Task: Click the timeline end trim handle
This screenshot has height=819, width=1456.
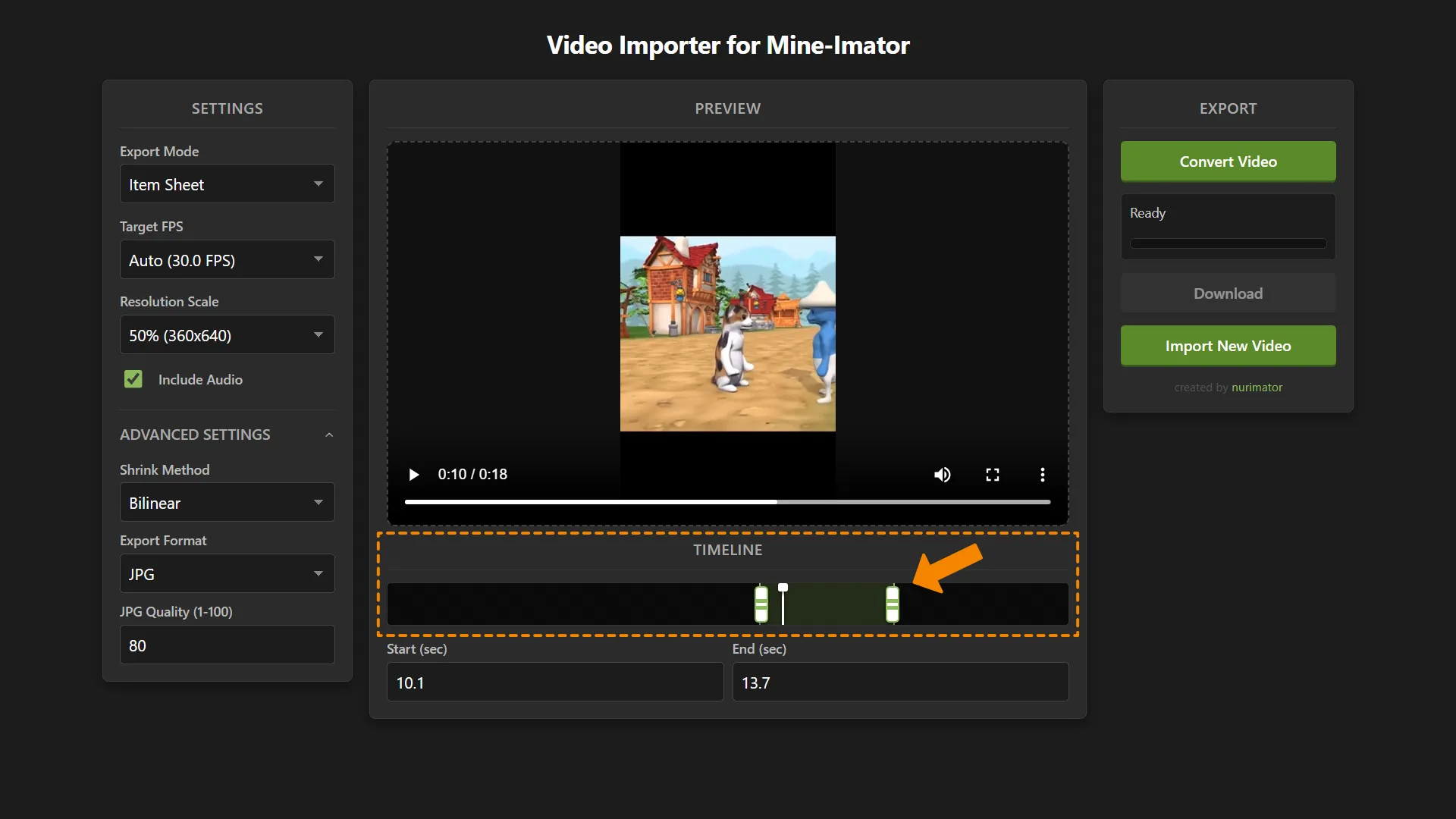Action: (x=893, y=604)
